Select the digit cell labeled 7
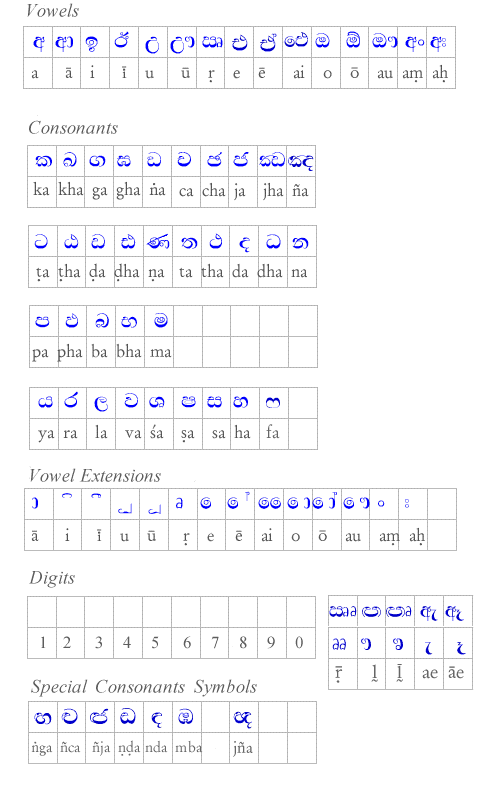 click(215, 642)
